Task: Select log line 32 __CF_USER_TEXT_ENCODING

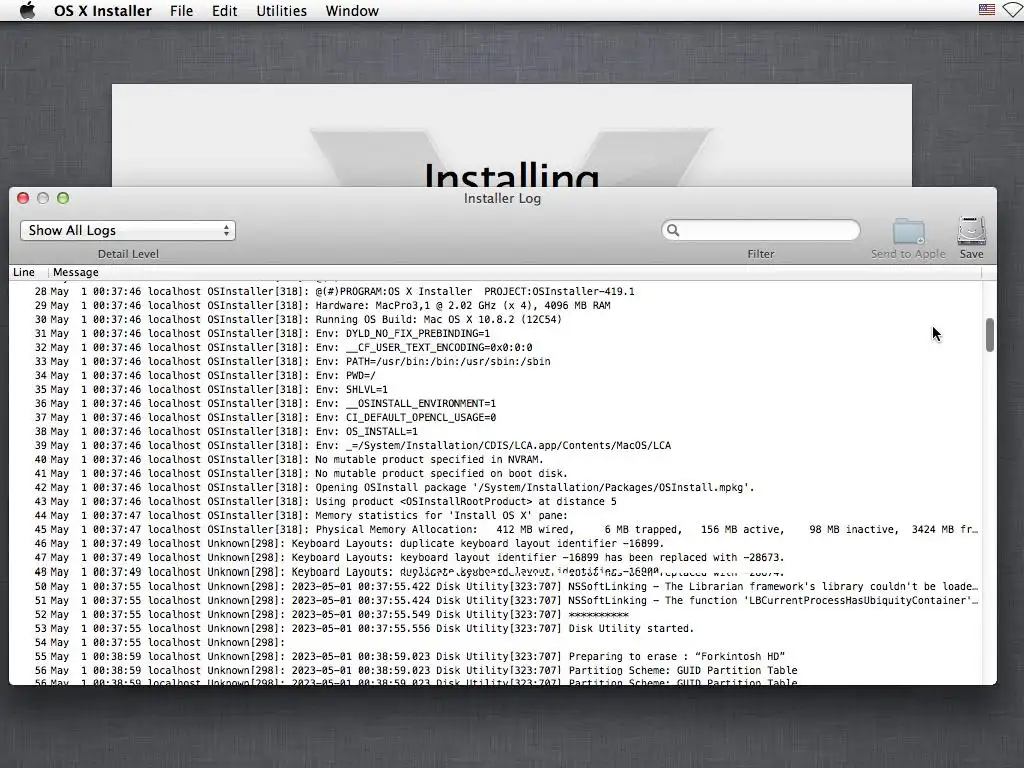Action: [x=495, y=347]
